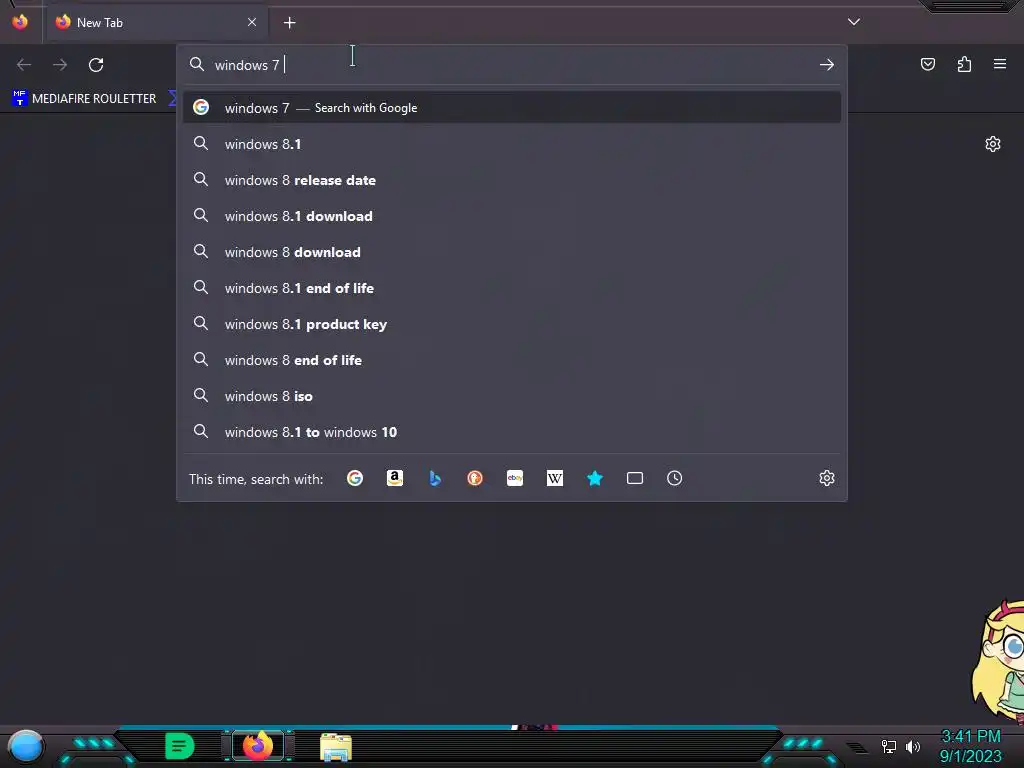Viewport: 1024px width, 768px height.
Task: Search this time with Wikipedia icon
Action: tap(554, 479)
